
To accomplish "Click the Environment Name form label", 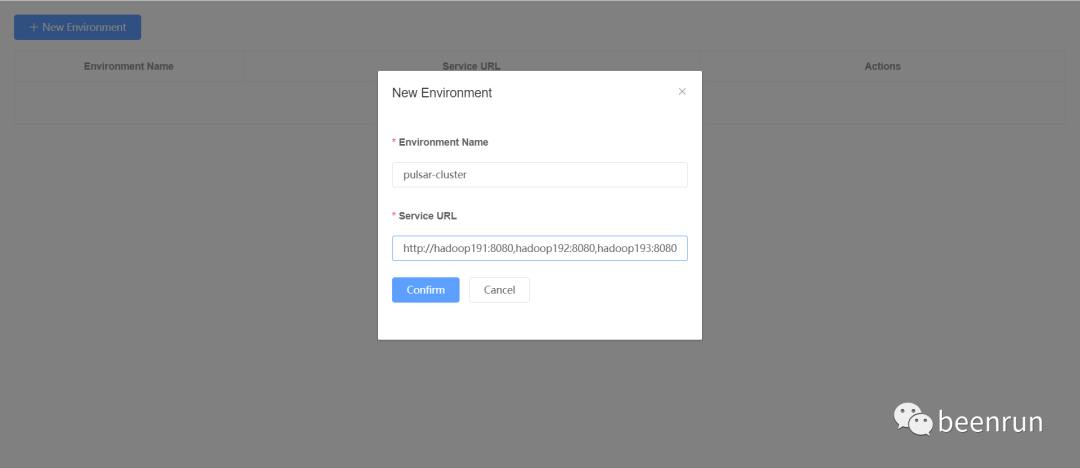I will [443, 142].
